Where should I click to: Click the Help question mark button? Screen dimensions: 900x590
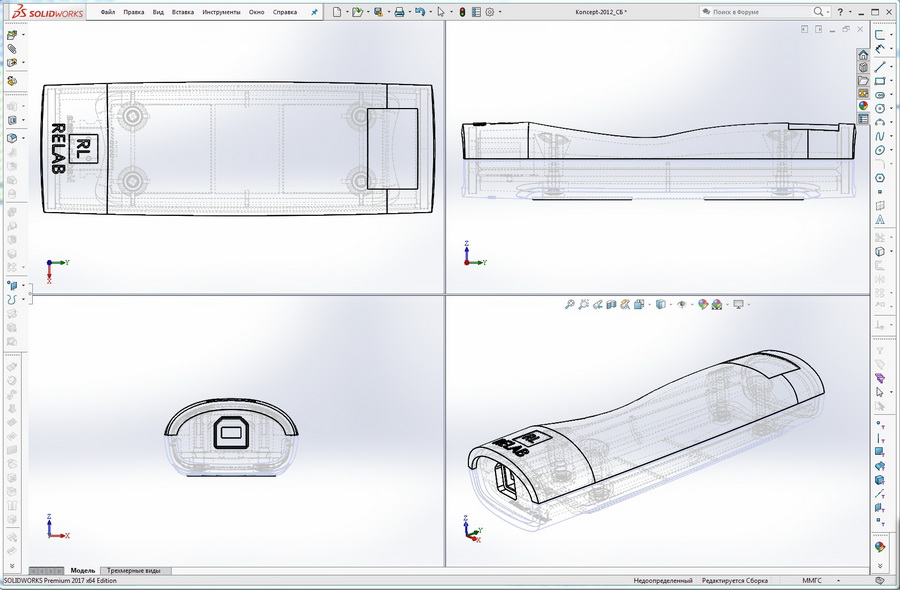[840, 11]
